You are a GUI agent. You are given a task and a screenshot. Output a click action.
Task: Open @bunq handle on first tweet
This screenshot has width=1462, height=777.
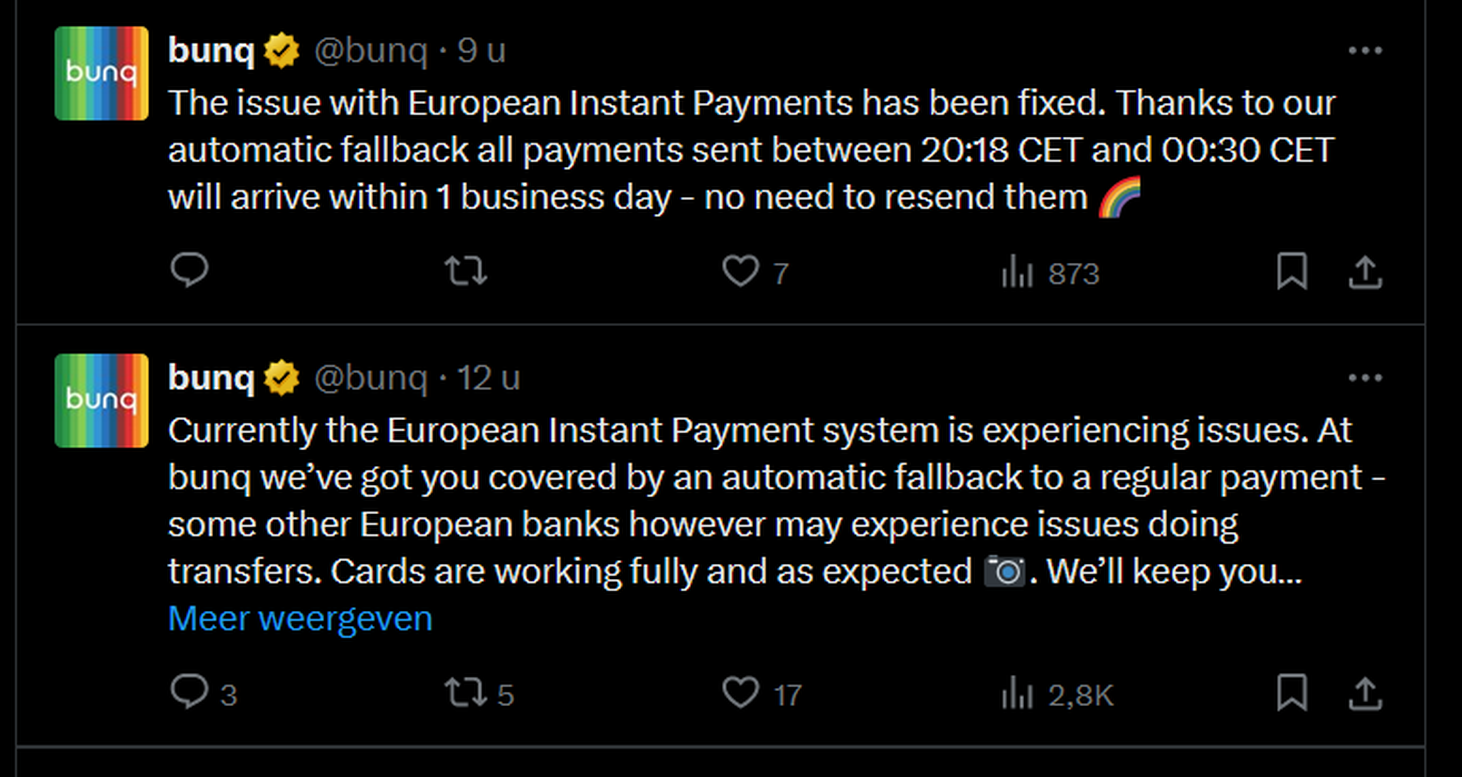(x=371, y=50)
